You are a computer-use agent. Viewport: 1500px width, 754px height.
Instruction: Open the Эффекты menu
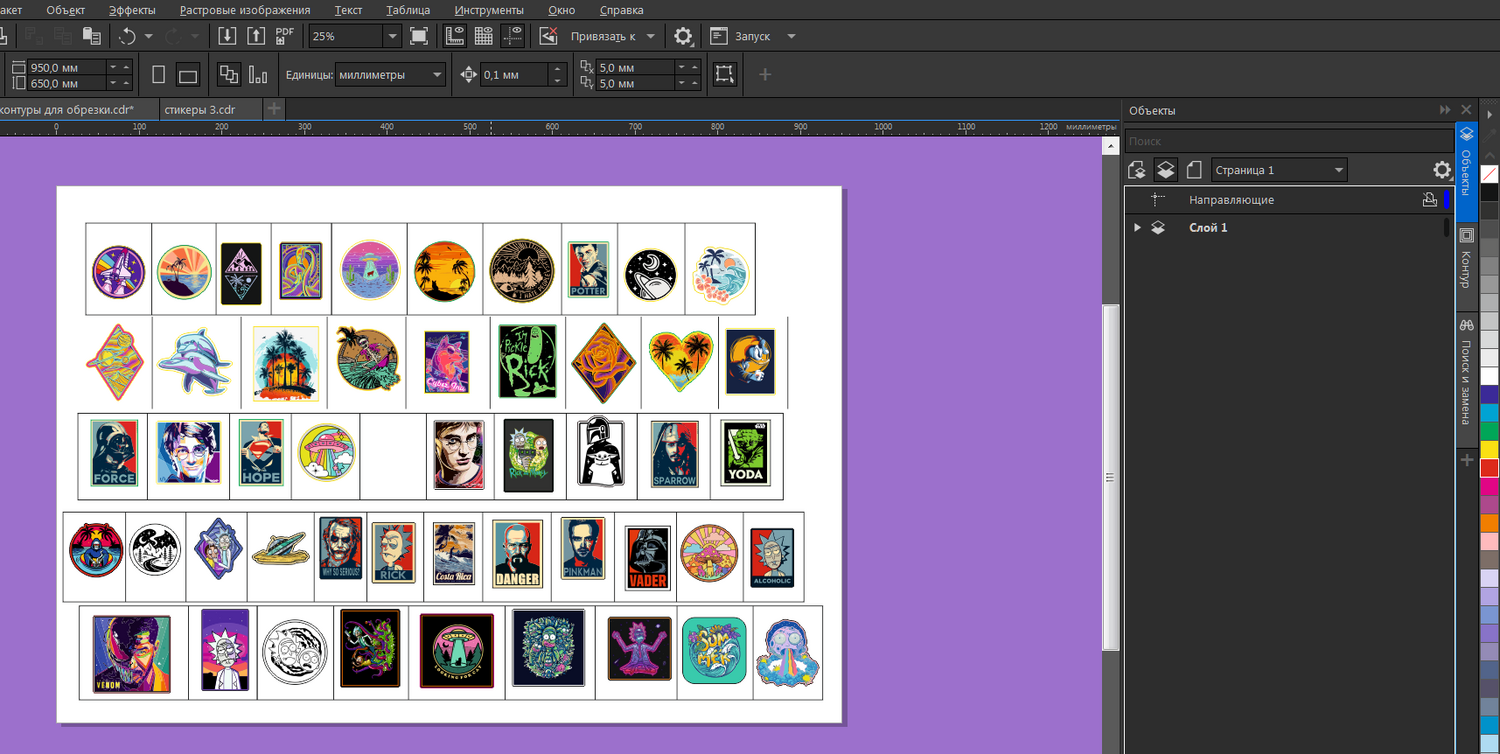132,10
